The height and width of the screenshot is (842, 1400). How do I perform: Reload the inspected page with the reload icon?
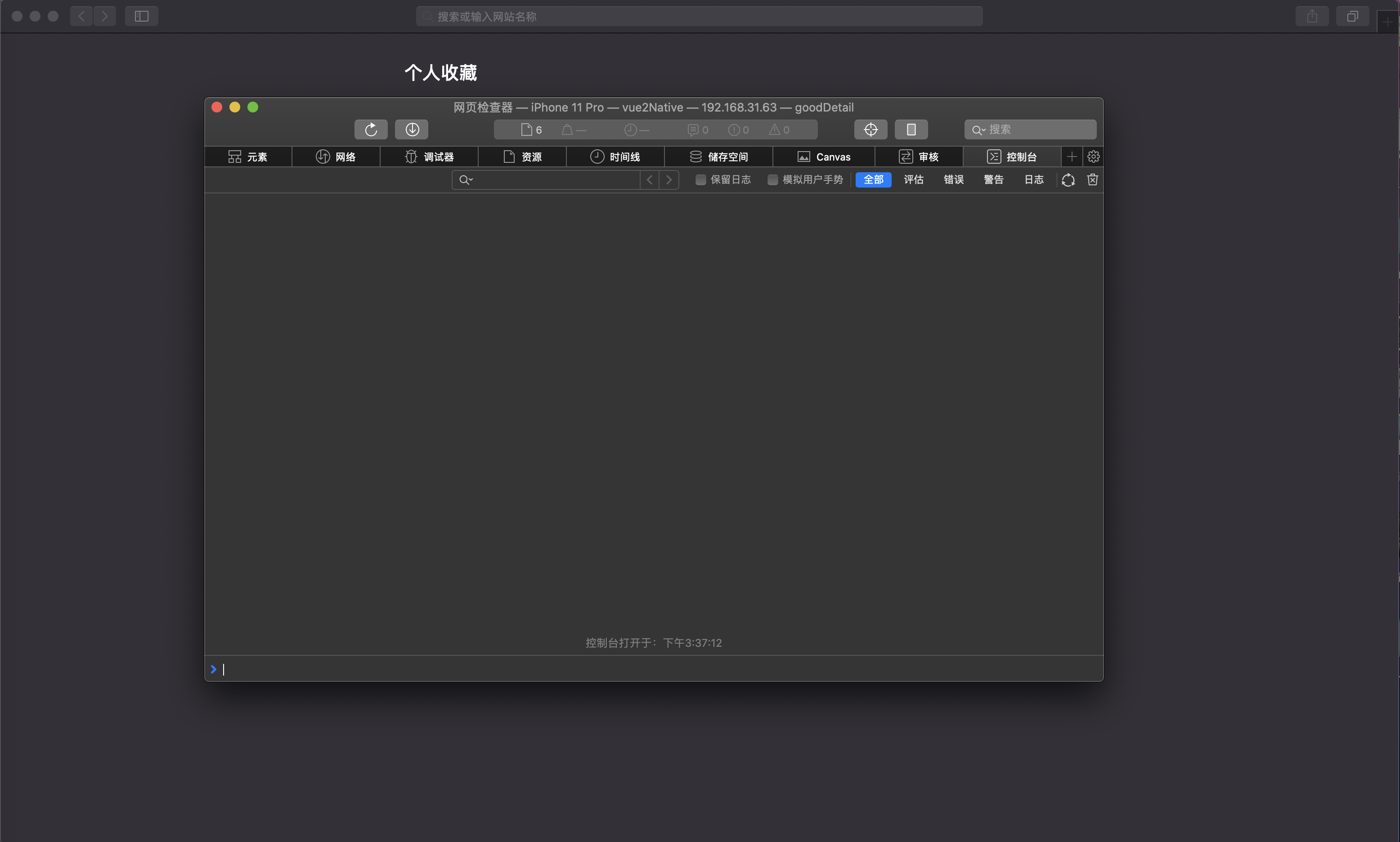tap(371, 130)
